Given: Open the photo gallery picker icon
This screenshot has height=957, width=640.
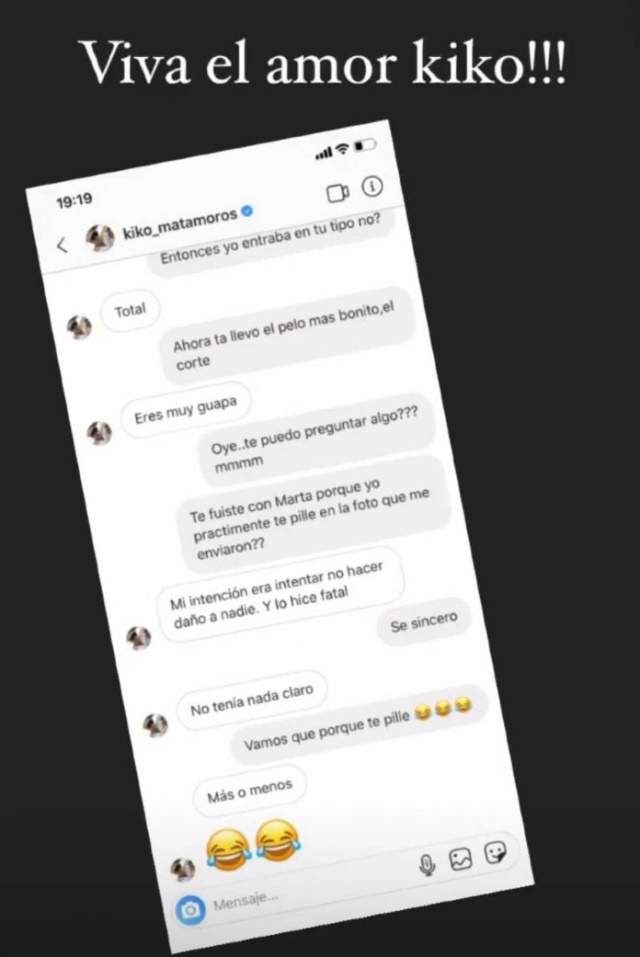Looking at the screenshot, I should (x=461, y=859).
